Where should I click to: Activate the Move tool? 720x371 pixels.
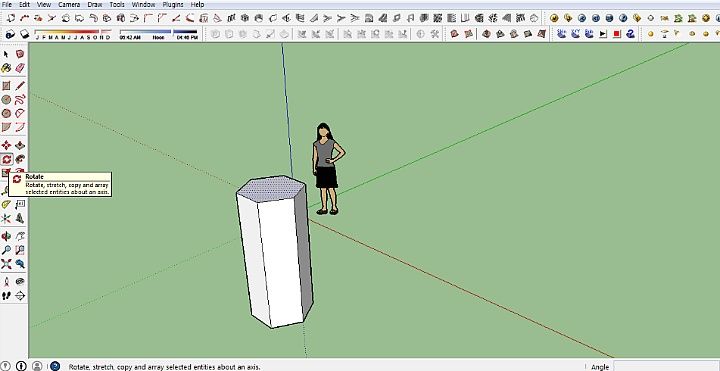[6, 146]
